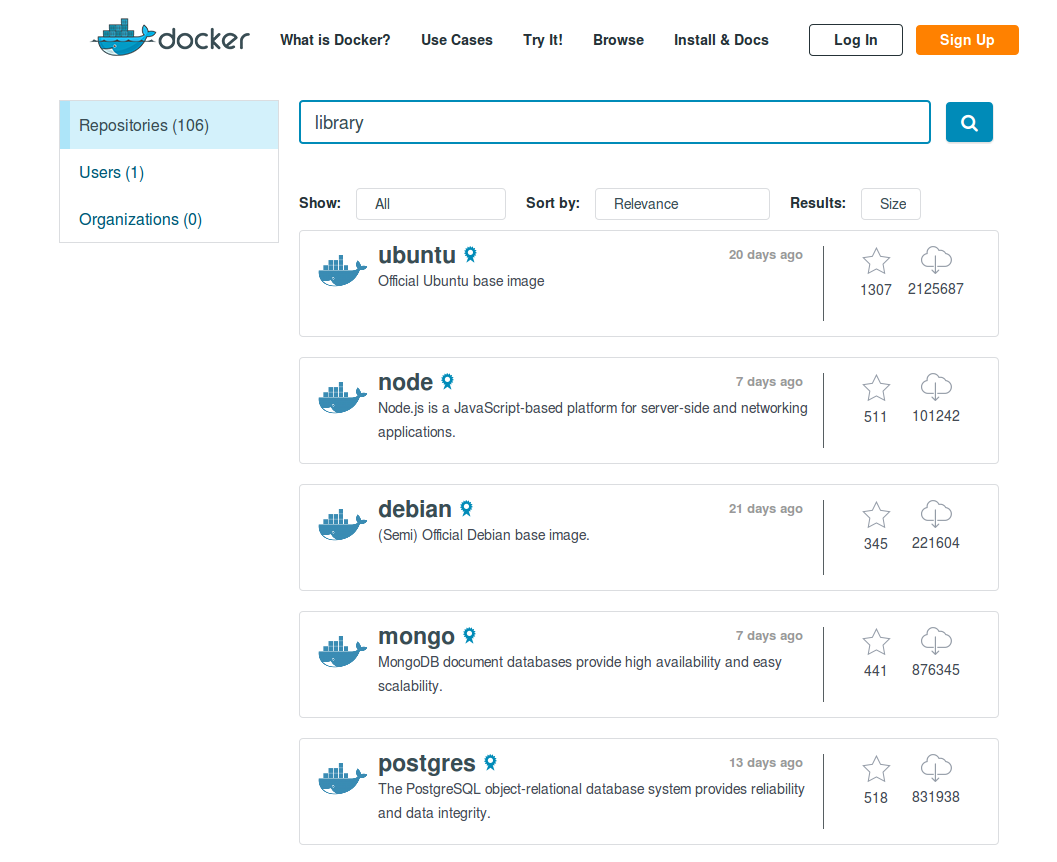Click the official badge beside debian
1057x862 pixels.
[x=466, y=508]
